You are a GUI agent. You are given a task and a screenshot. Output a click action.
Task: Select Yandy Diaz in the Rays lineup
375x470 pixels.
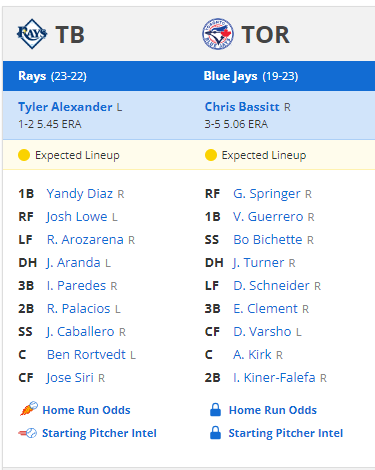point(80,194)
